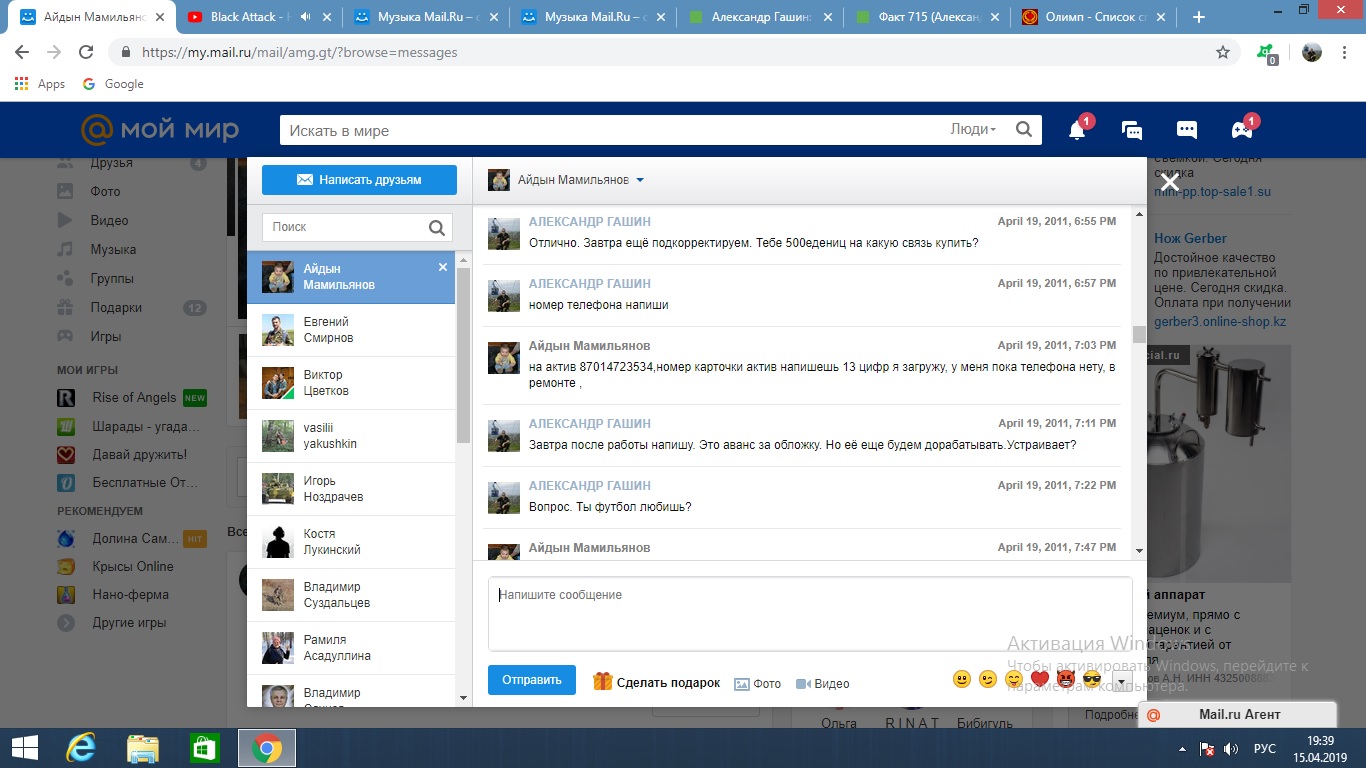Launch Rise of Angels game
Viewport: 1366px width, 768px height.
click(x=134, y=397)
